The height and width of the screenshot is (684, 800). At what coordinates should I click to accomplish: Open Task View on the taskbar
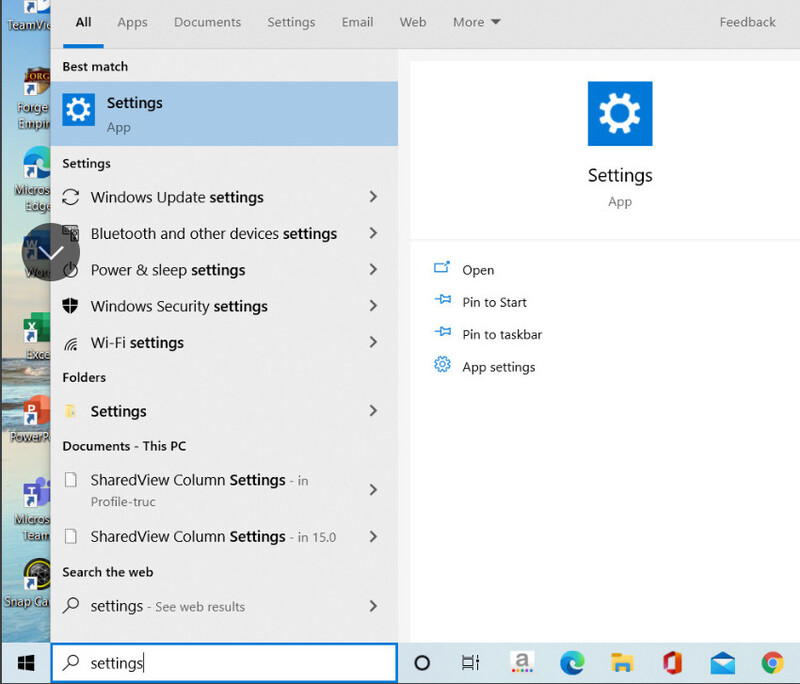coord(470,663)
